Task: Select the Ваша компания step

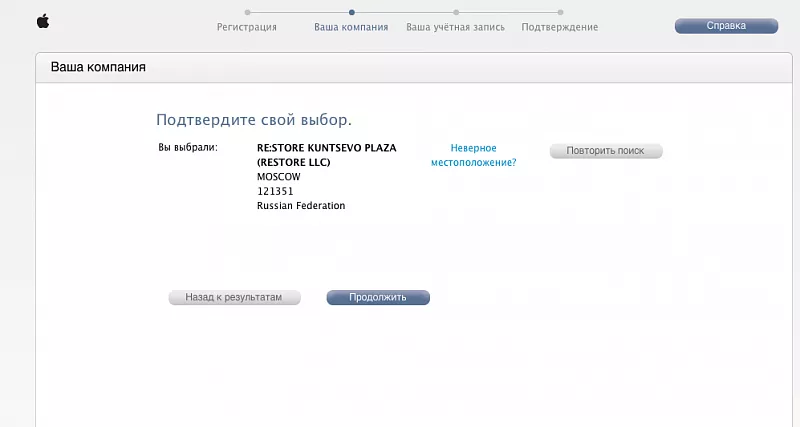Action: click(351, 27)
